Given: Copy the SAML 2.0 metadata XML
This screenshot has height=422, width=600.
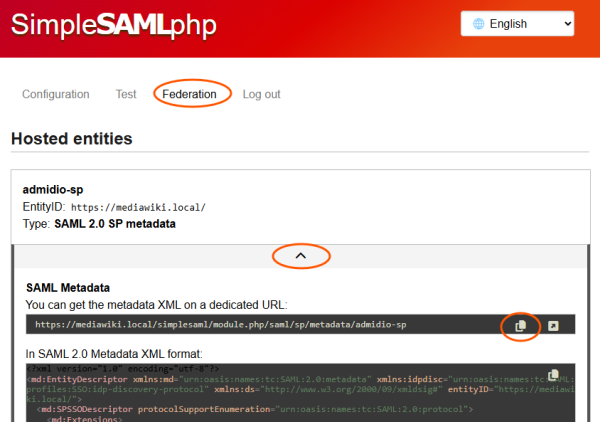Looking at the screenshot, I should pos(553,375).
